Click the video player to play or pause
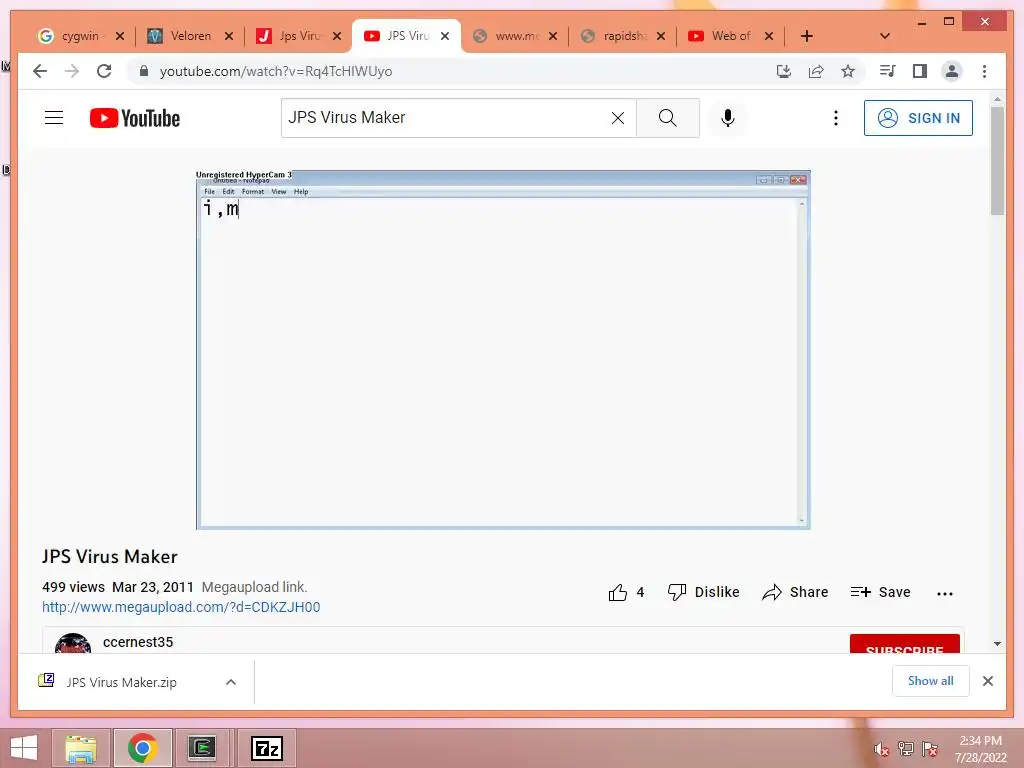The width and height of the screenshot is (1024, 768). tap(503, 349)
